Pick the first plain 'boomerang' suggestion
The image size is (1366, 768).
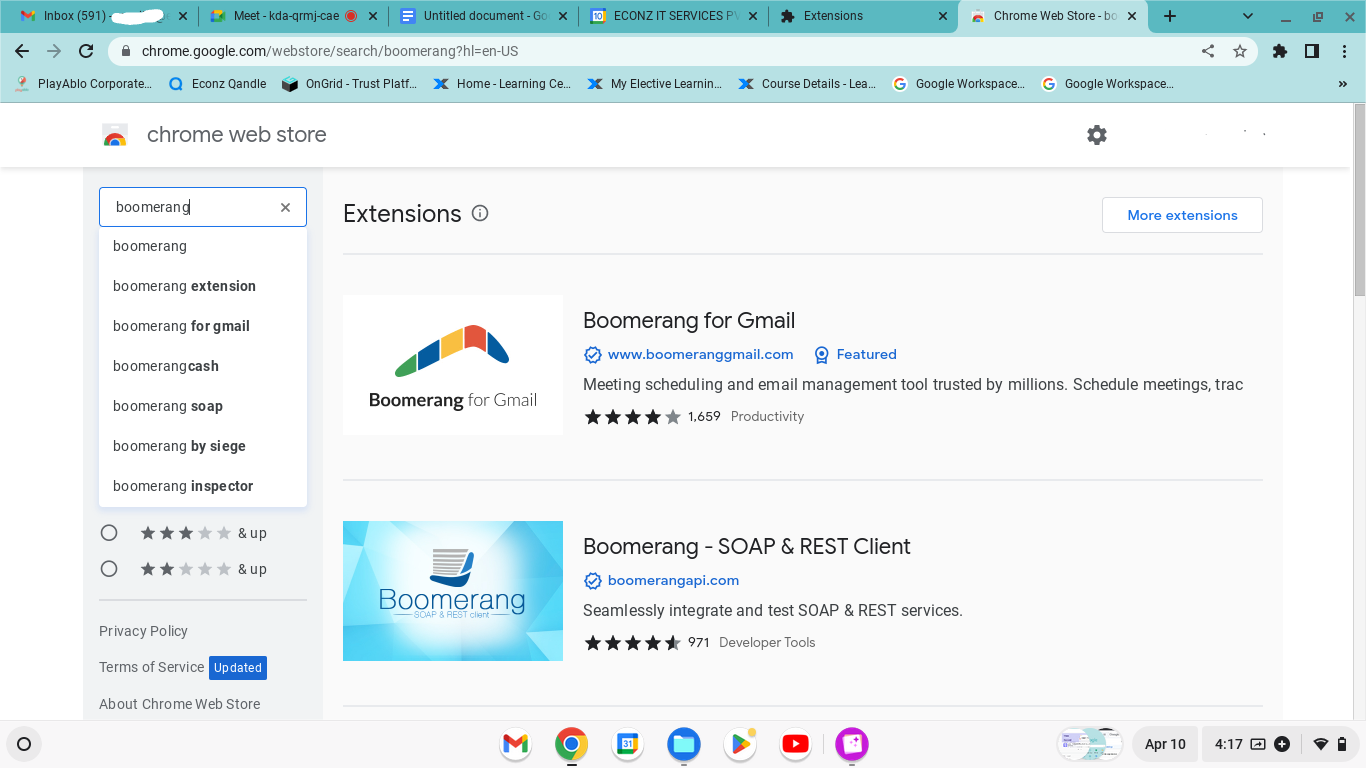pyautogui.click(x=203, y=246)
